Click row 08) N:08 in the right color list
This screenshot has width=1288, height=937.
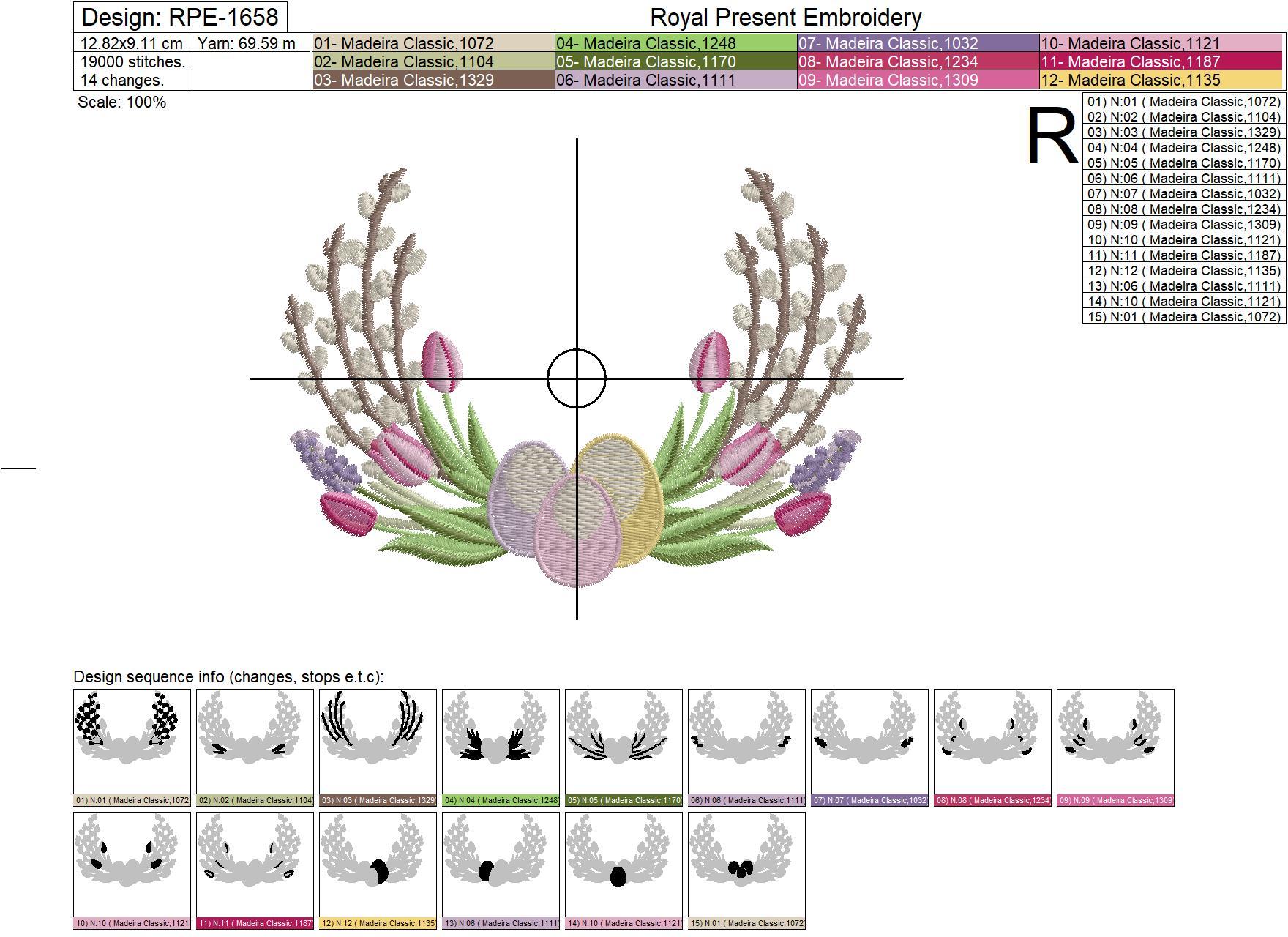pyautogui.click(x=1183, y=209)
